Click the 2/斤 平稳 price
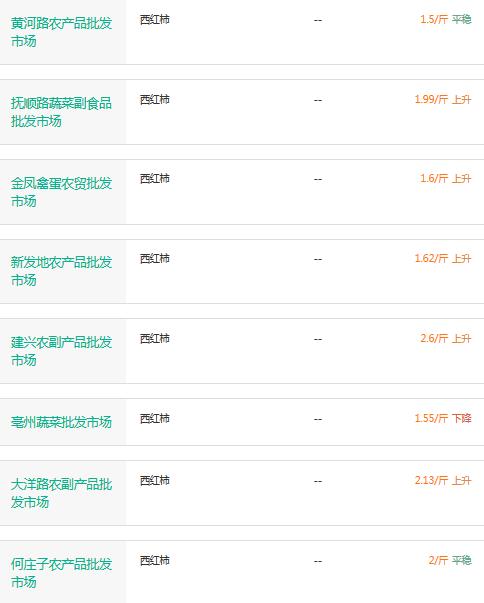484x603 pixels. tap(450, 560)
